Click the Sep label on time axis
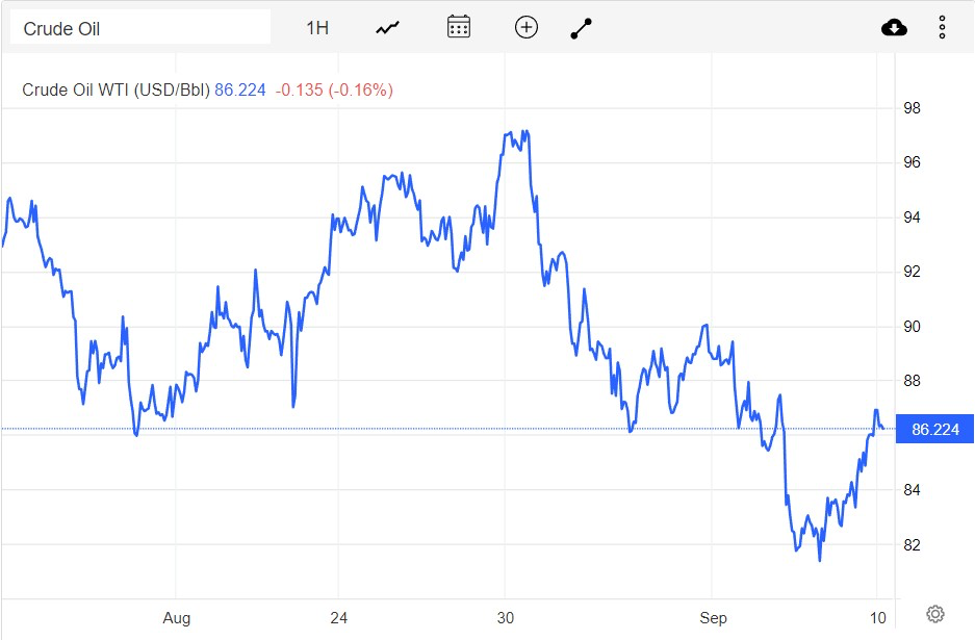 click(713, 617)
